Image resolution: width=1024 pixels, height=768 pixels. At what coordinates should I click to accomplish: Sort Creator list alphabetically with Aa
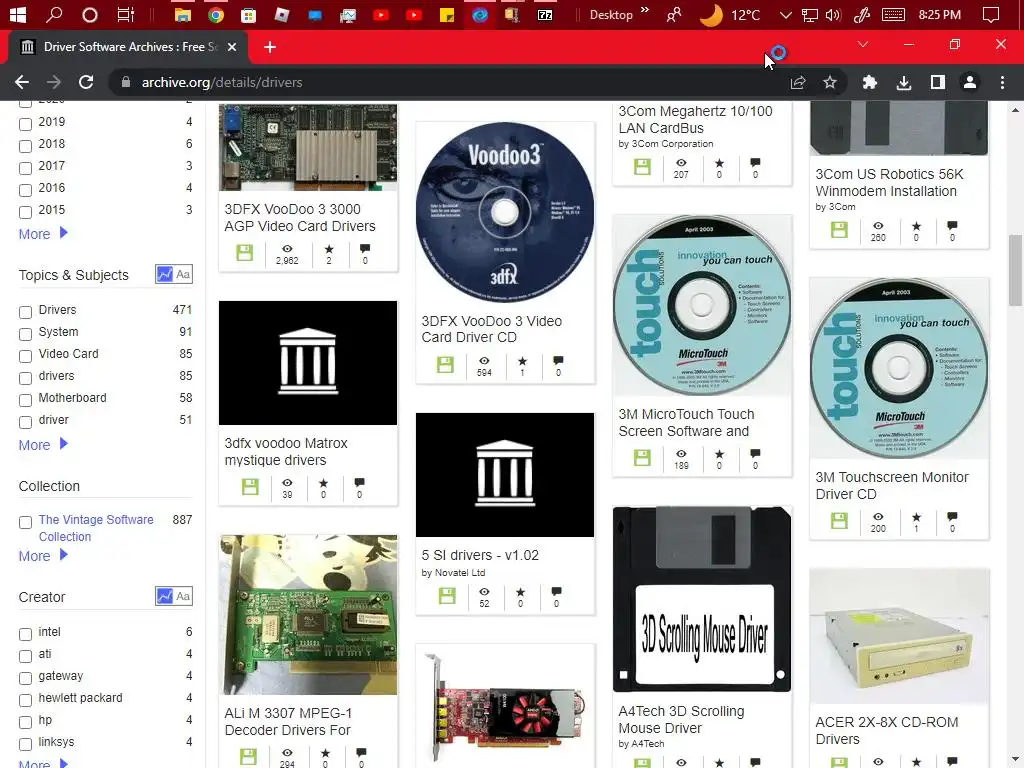(x=183, y=596)
